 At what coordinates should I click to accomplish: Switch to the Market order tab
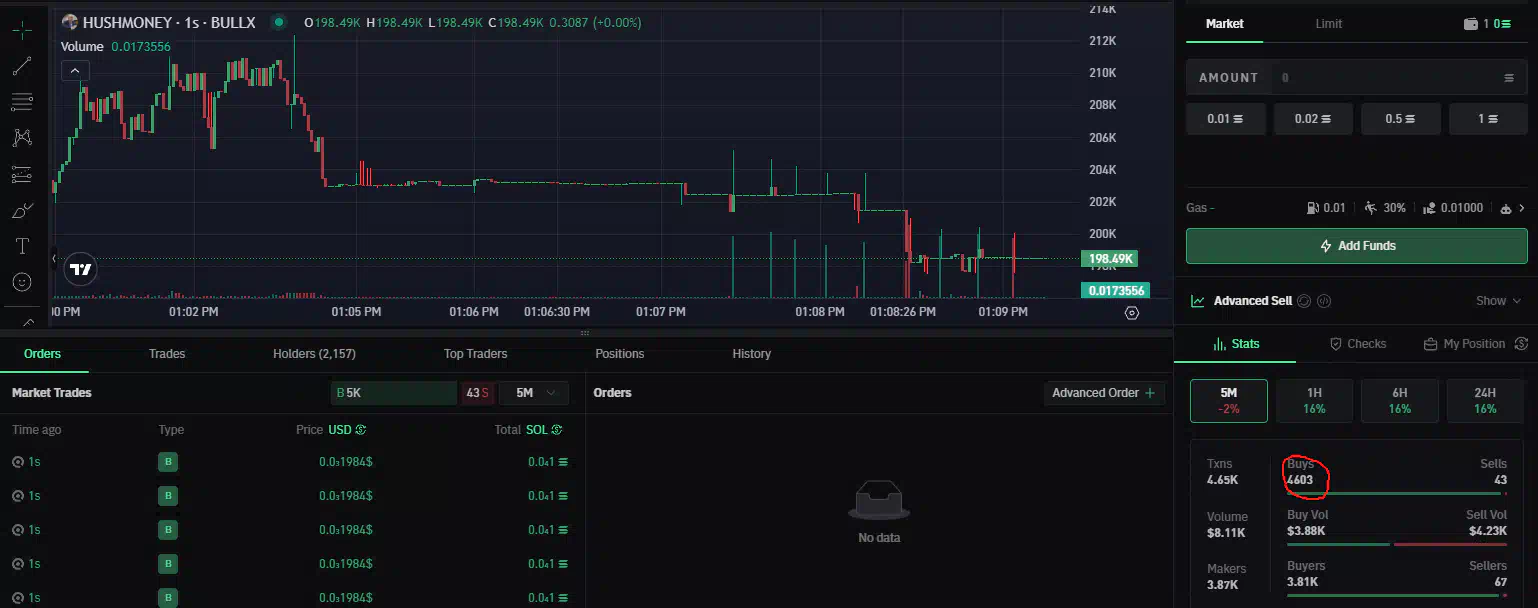coord(1225,24)
